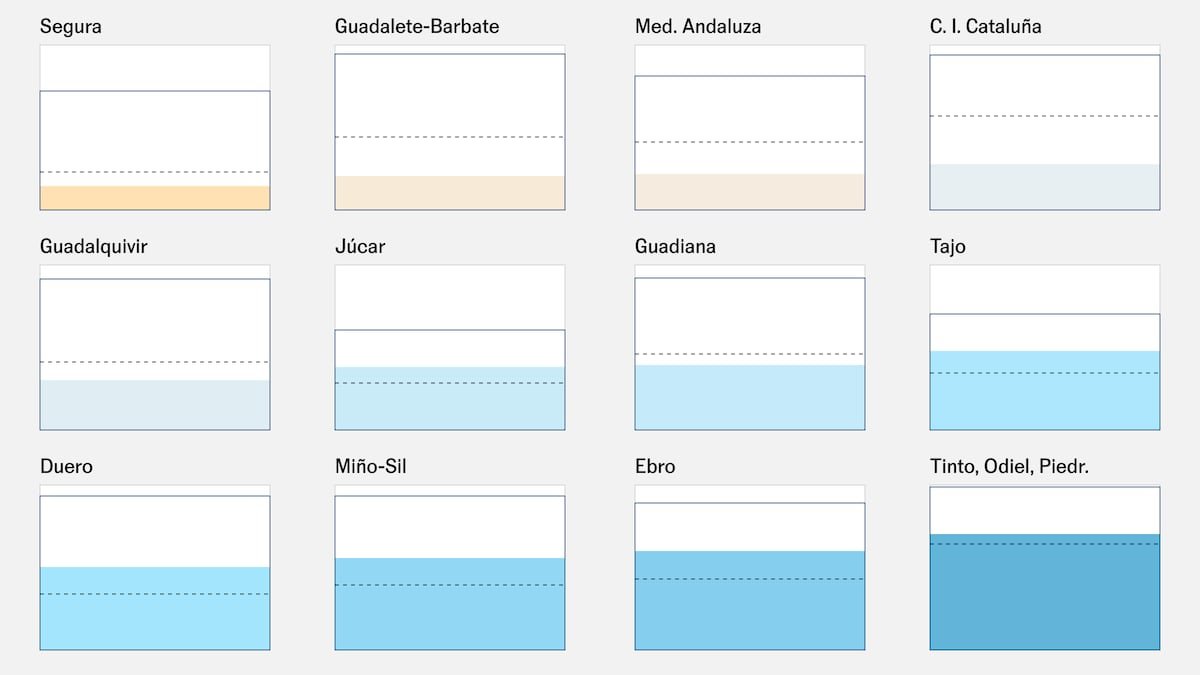Select the beige fill in Med. Andaluza chart

(750, 192)
